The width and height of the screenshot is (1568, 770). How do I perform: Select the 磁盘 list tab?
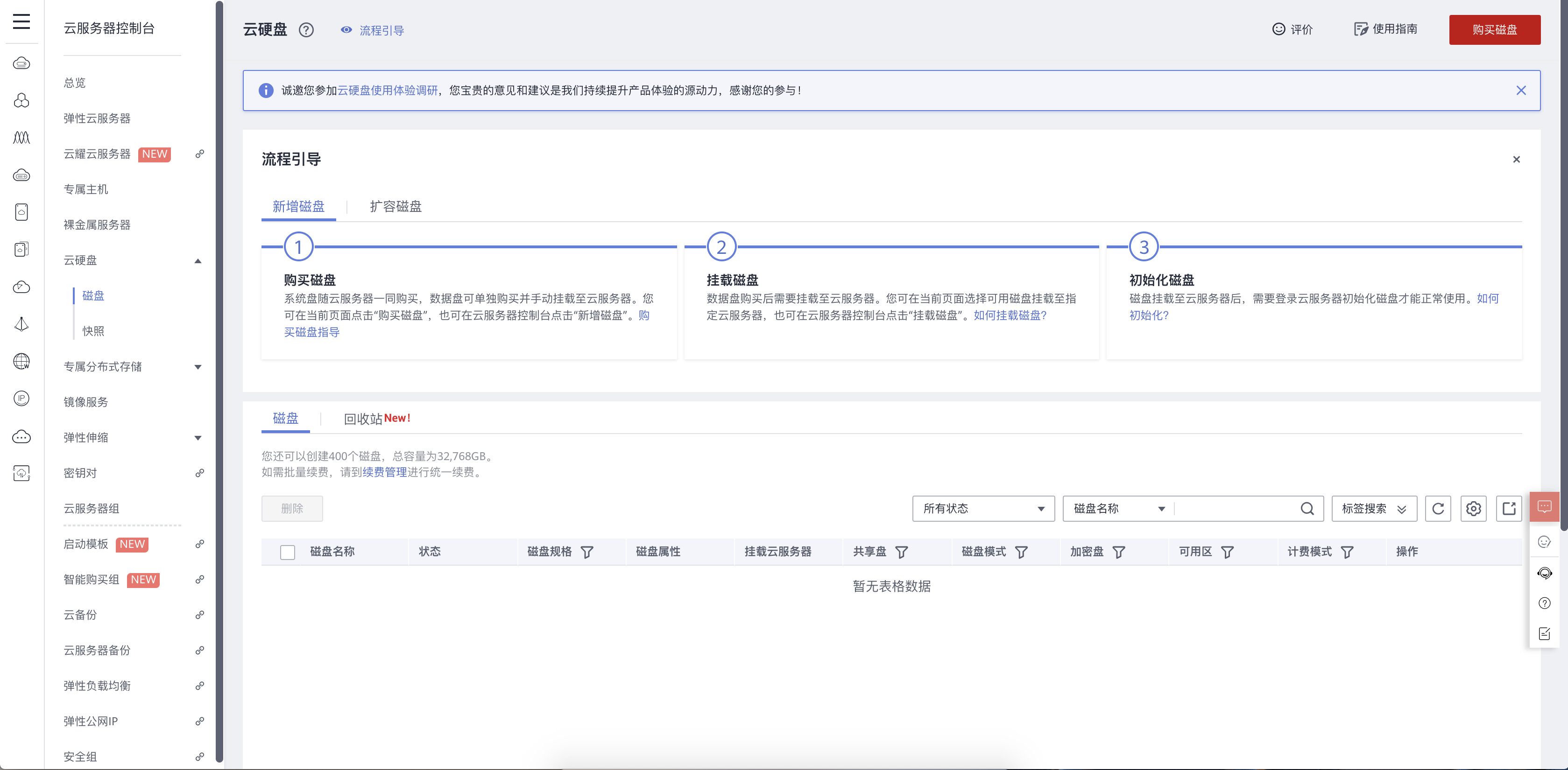(x=285, y=419)
